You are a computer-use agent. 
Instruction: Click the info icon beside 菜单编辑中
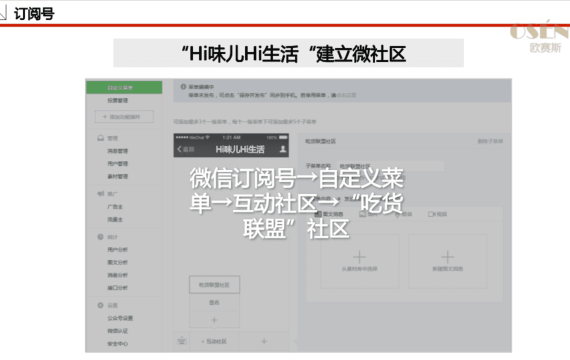183,87
